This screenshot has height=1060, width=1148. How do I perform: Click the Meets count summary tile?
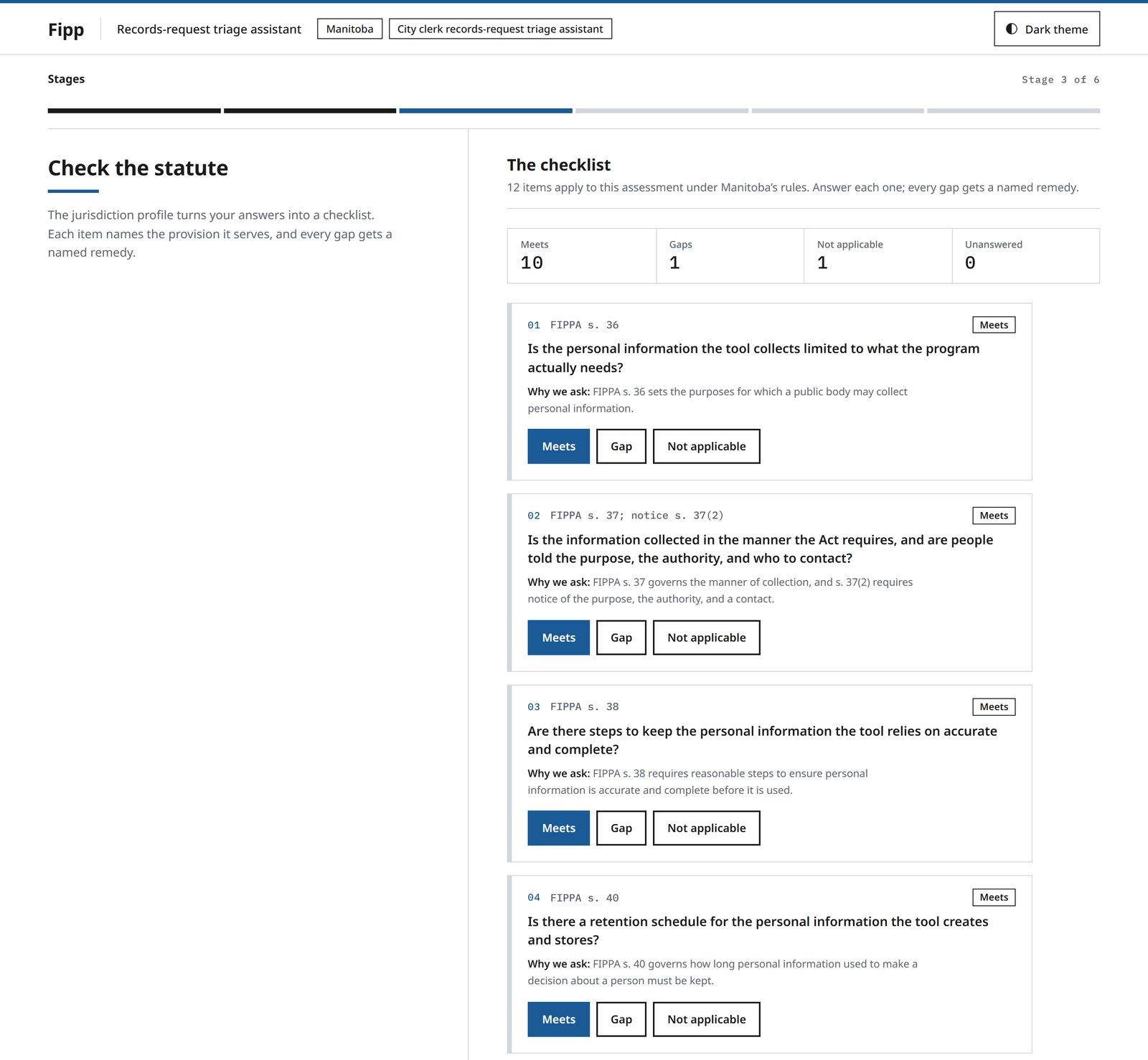(581, 255)
